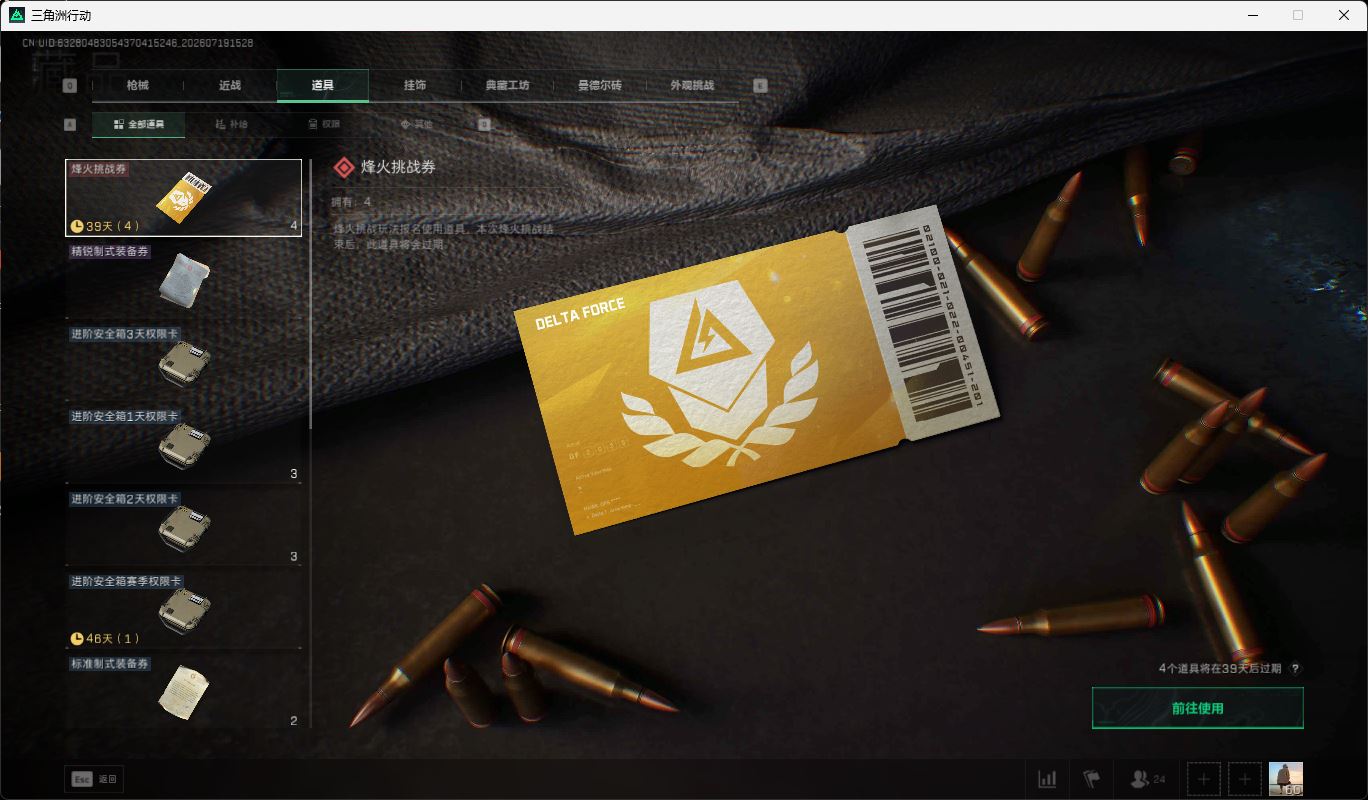Click the item list scrollbar
This screenshot has width=1368, height=800.
click(x=311, y=293)
